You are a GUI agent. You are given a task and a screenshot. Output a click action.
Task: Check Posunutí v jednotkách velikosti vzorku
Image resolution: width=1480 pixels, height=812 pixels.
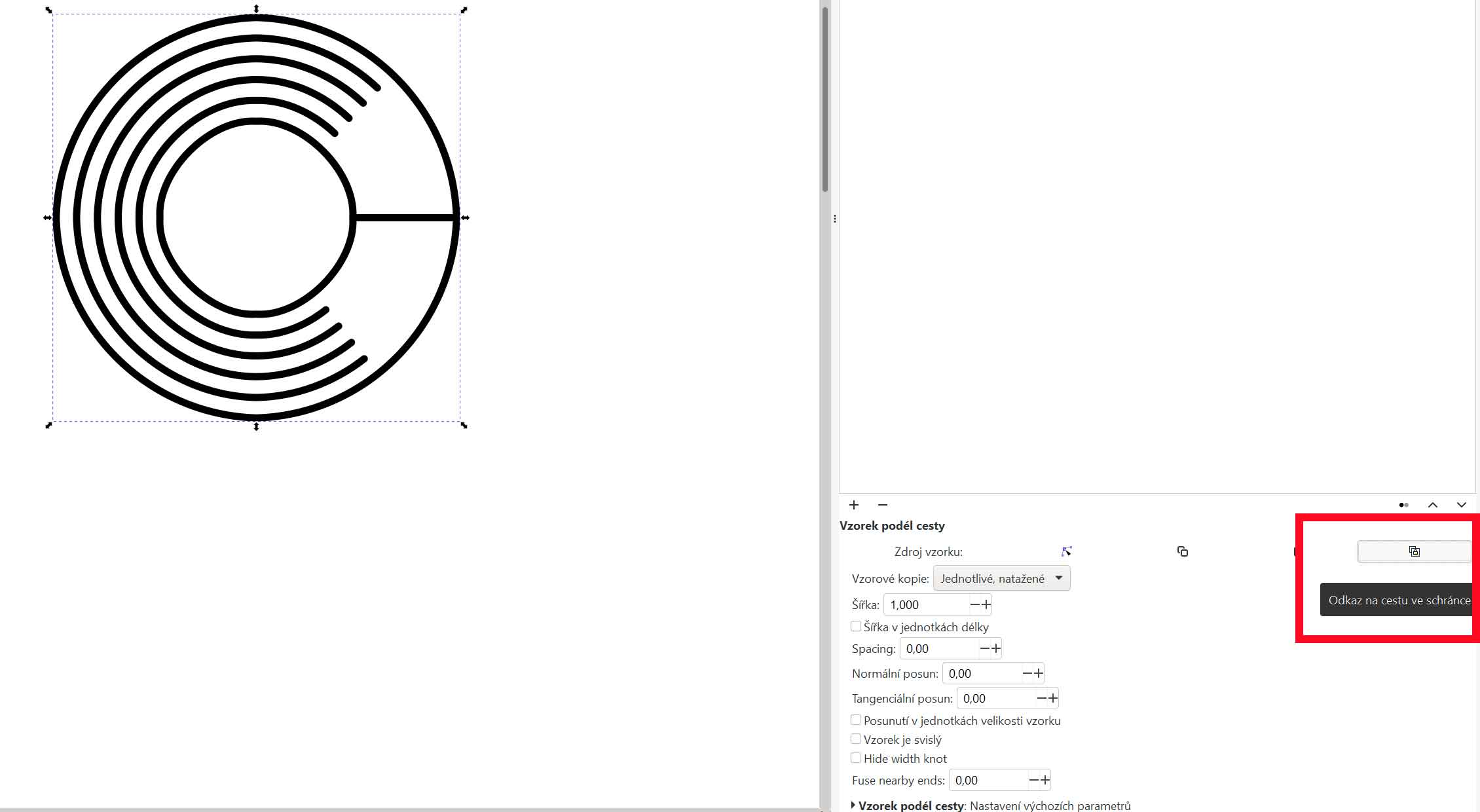point(856,720)
